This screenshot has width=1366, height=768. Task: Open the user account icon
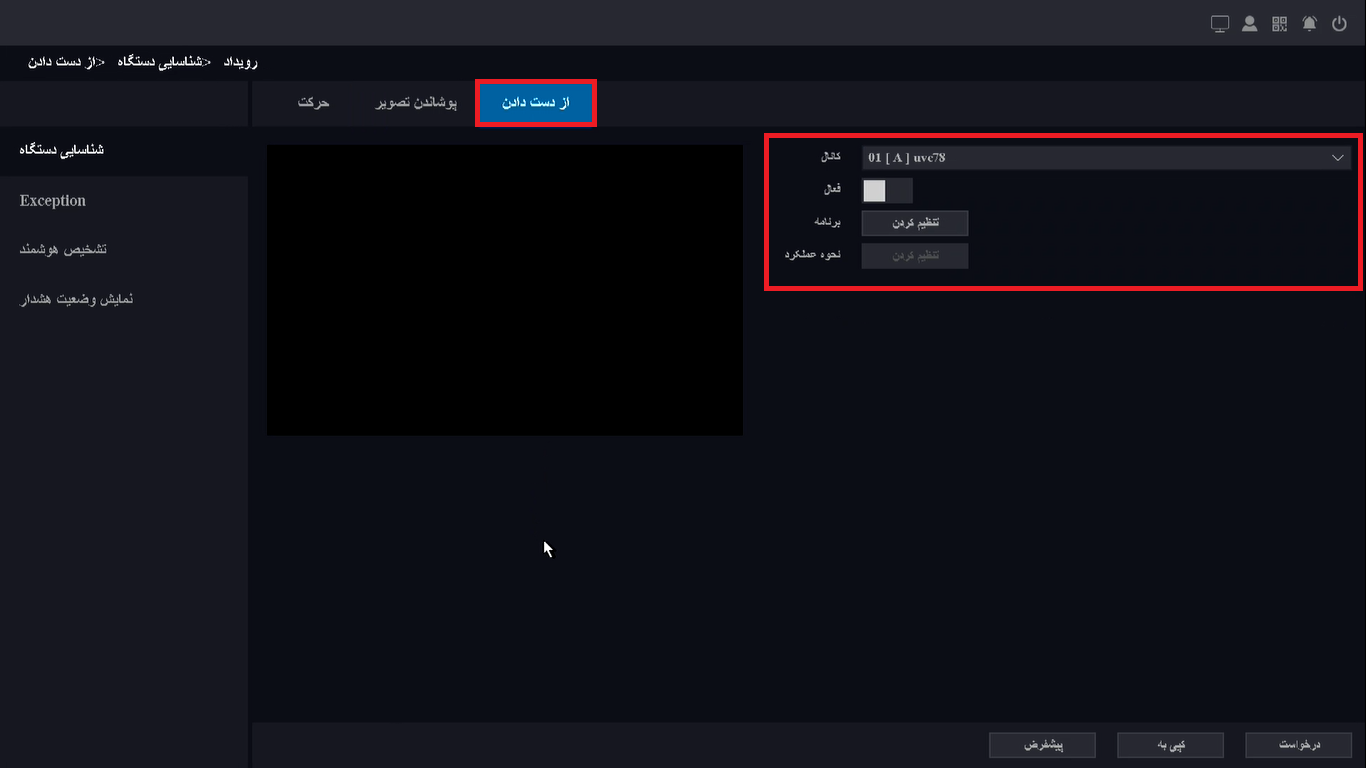(1250, 24)
